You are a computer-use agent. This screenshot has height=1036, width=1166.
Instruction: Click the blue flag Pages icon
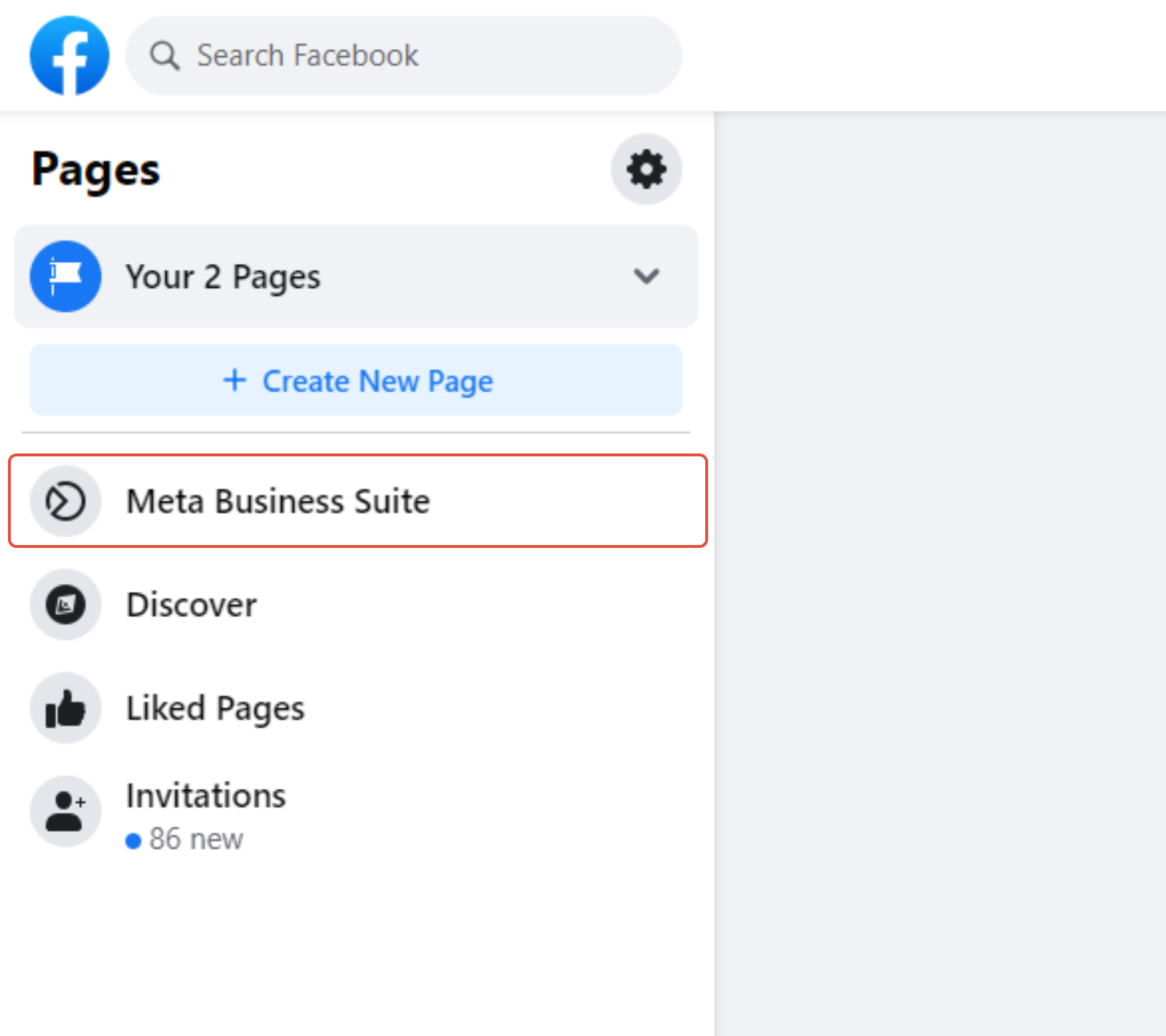66,276
